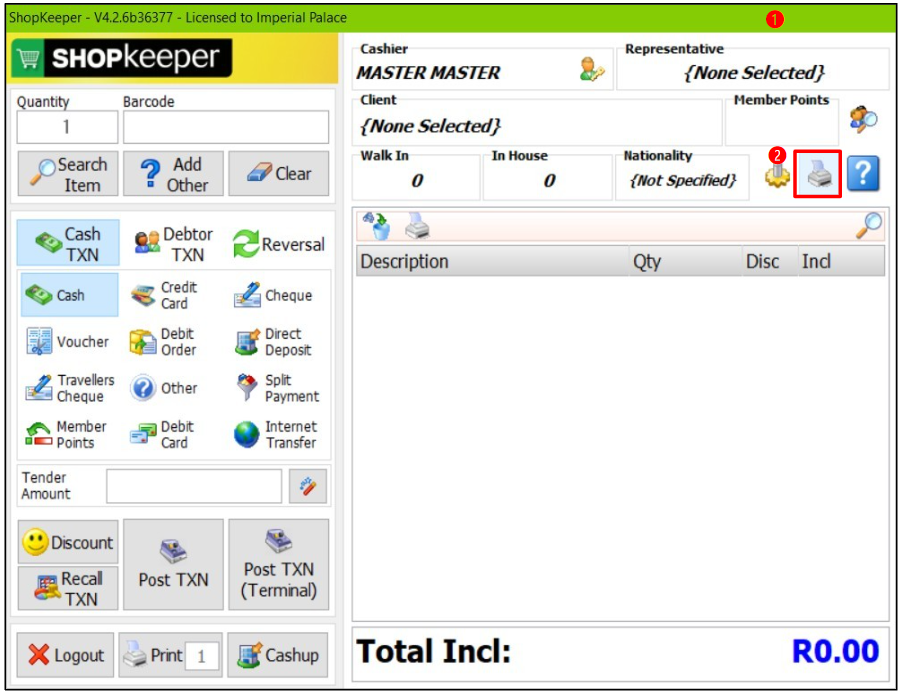Click the Barcode input field
The height and width of the screenshot is (694, 901).
pos(226,127)
